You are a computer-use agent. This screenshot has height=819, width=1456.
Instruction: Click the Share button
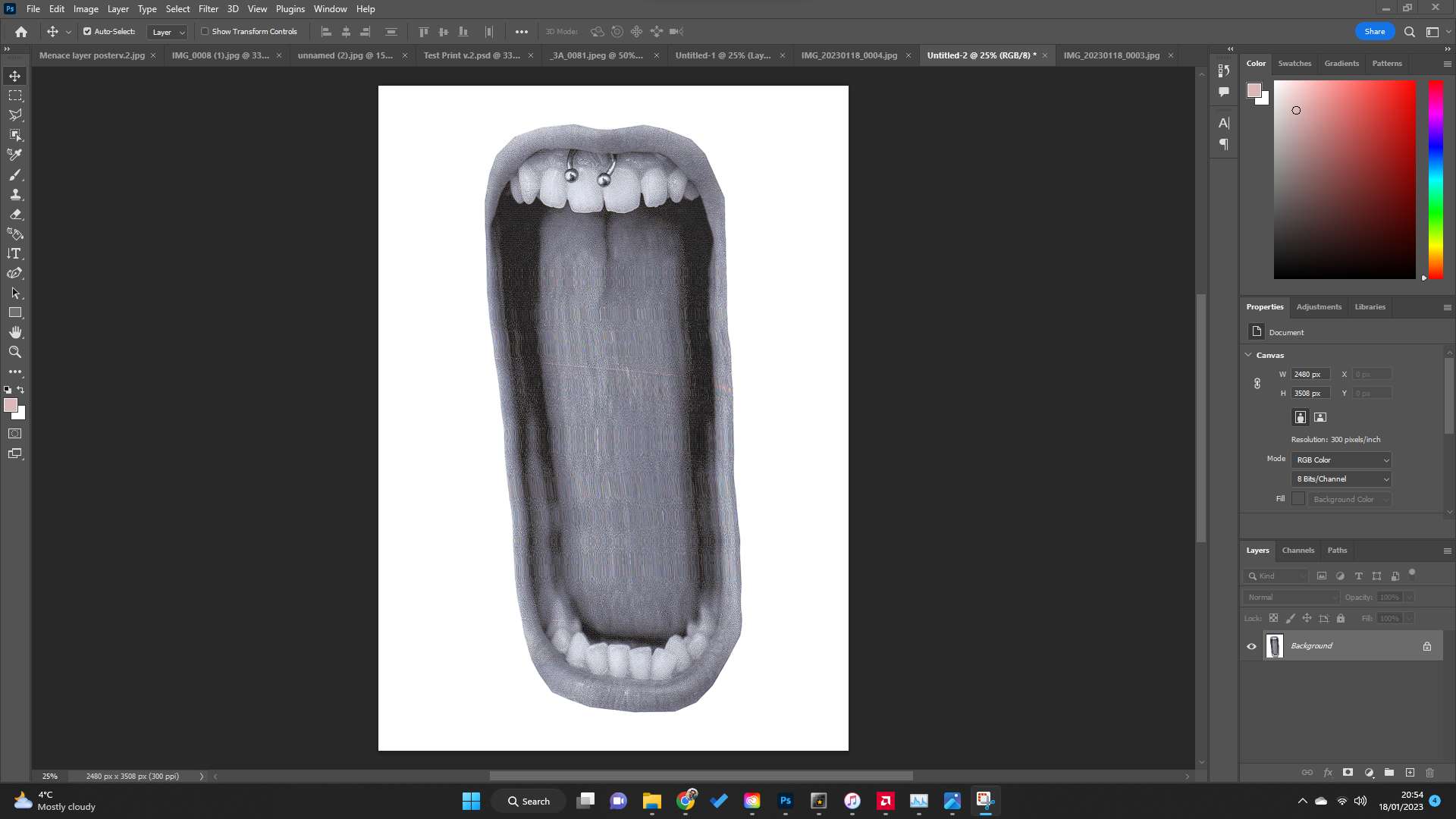click(1374, 31)
